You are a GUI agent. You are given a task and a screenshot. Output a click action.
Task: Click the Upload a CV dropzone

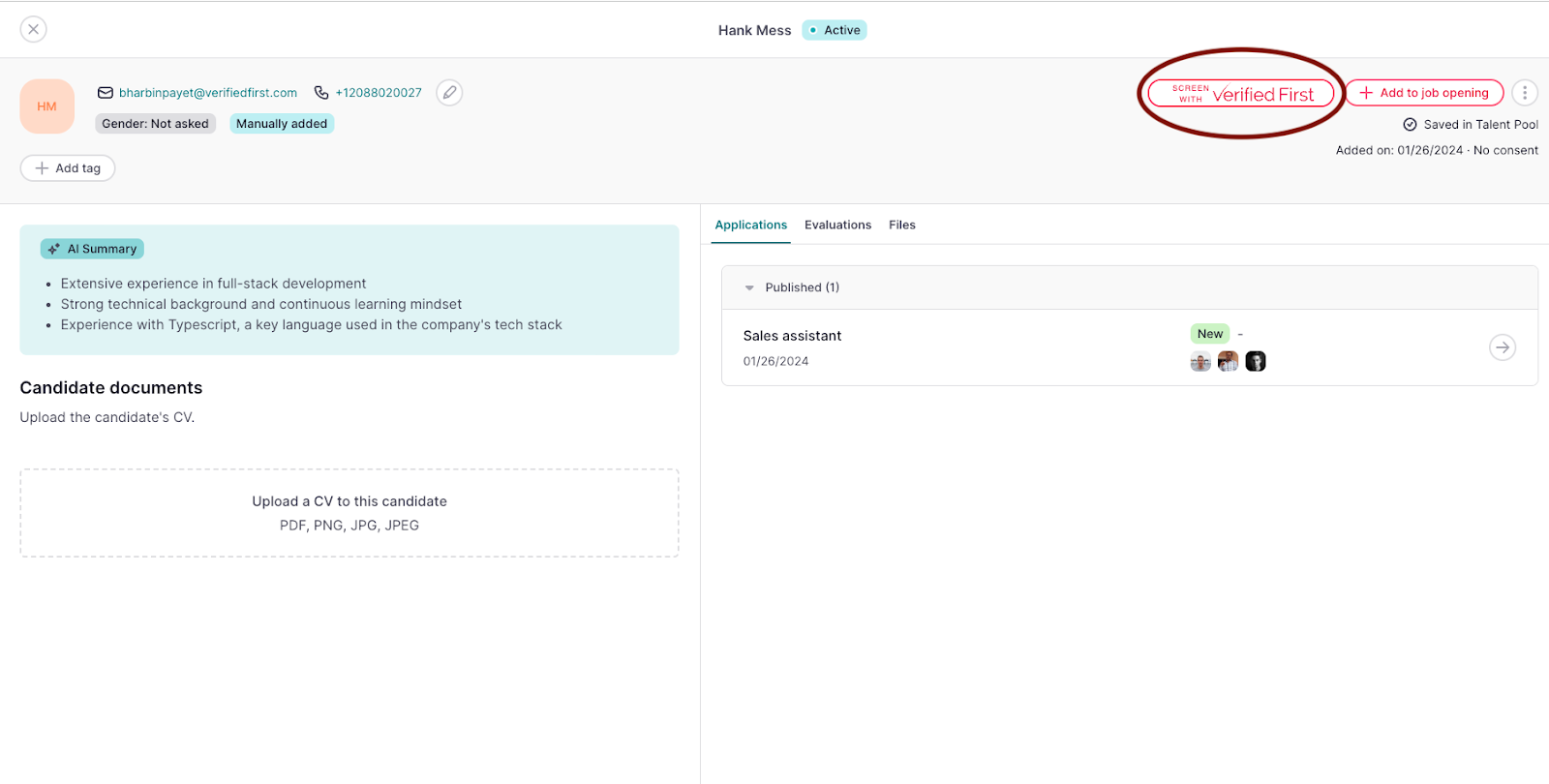[x=349, y=513]
